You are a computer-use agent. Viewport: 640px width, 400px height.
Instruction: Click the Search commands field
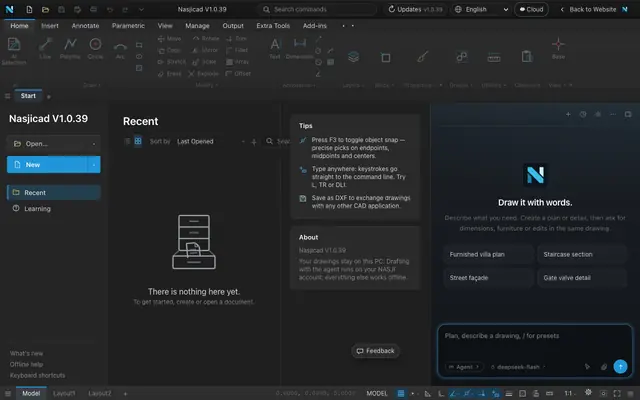317,9
